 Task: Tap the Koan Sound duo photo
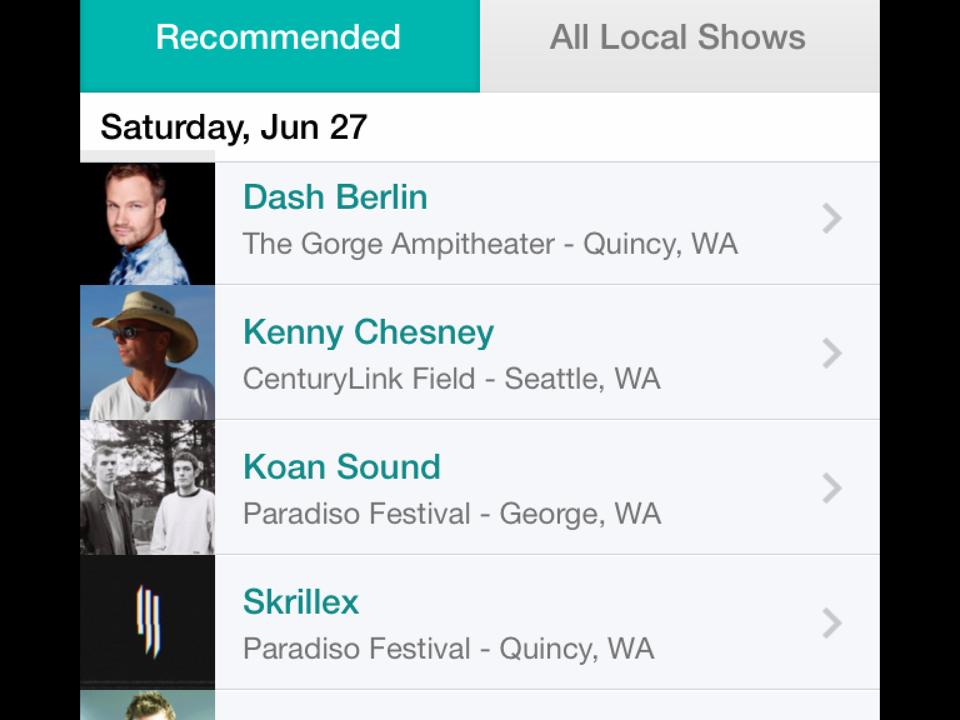pyautogui.click(x=147, y=488)
